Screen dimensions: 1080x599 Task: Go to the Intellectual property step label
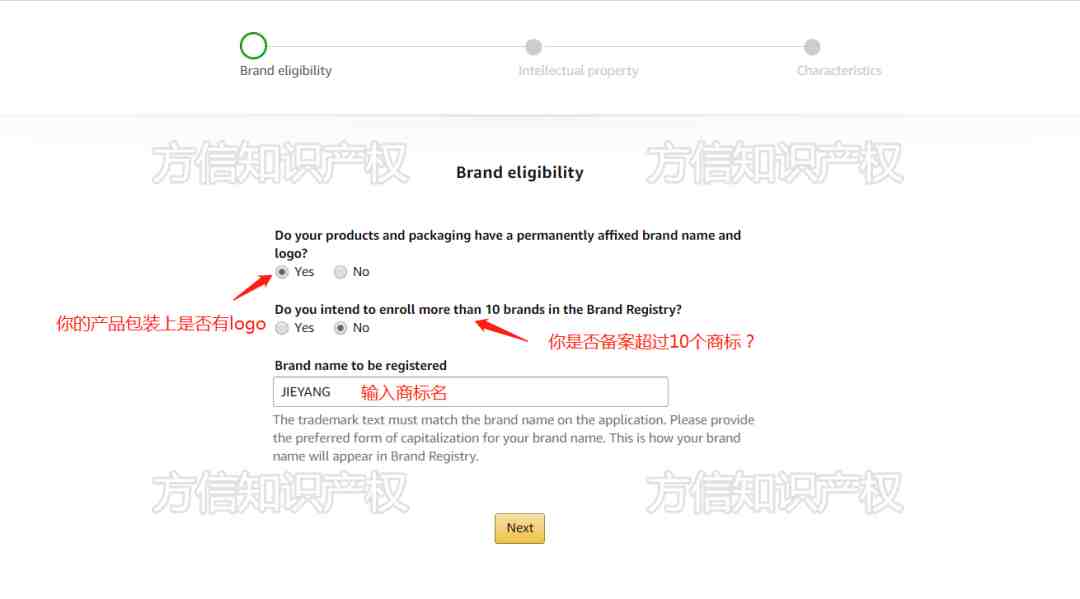(x=579, y=71)
